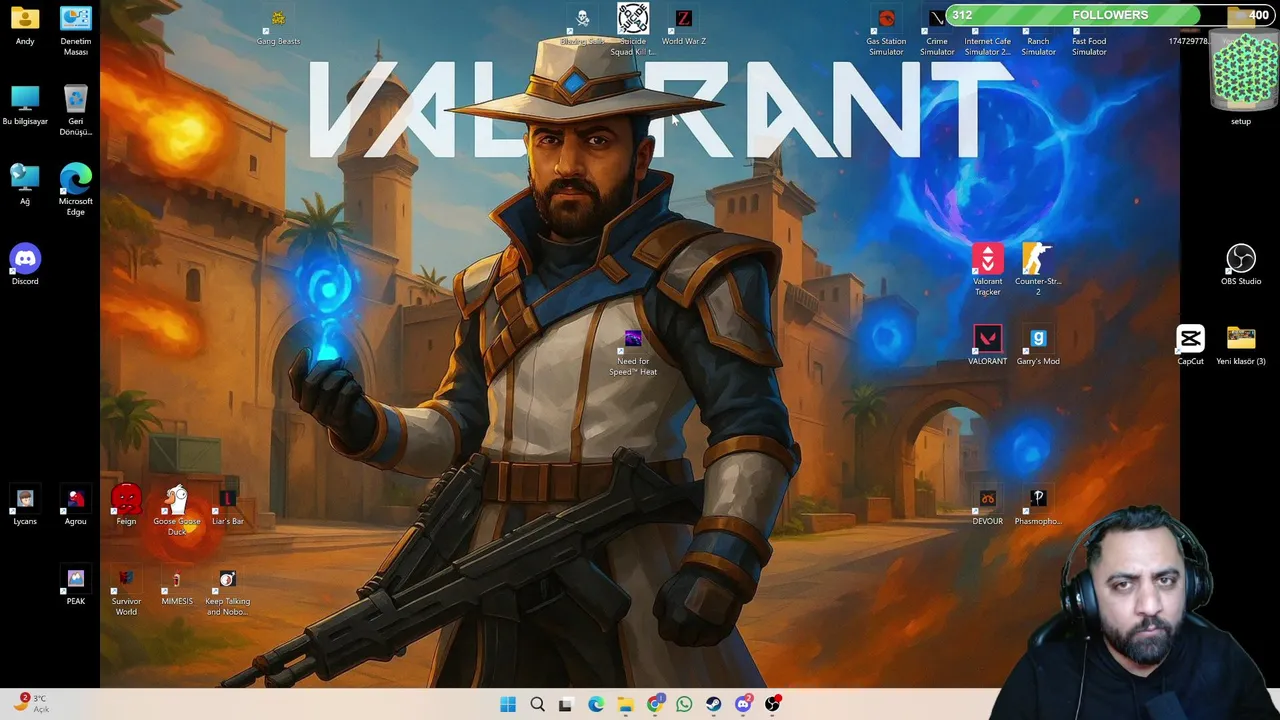Open taskbar Search
Image resolution: width=1280 pixels, height=720 pixels.
pos(537,704)
